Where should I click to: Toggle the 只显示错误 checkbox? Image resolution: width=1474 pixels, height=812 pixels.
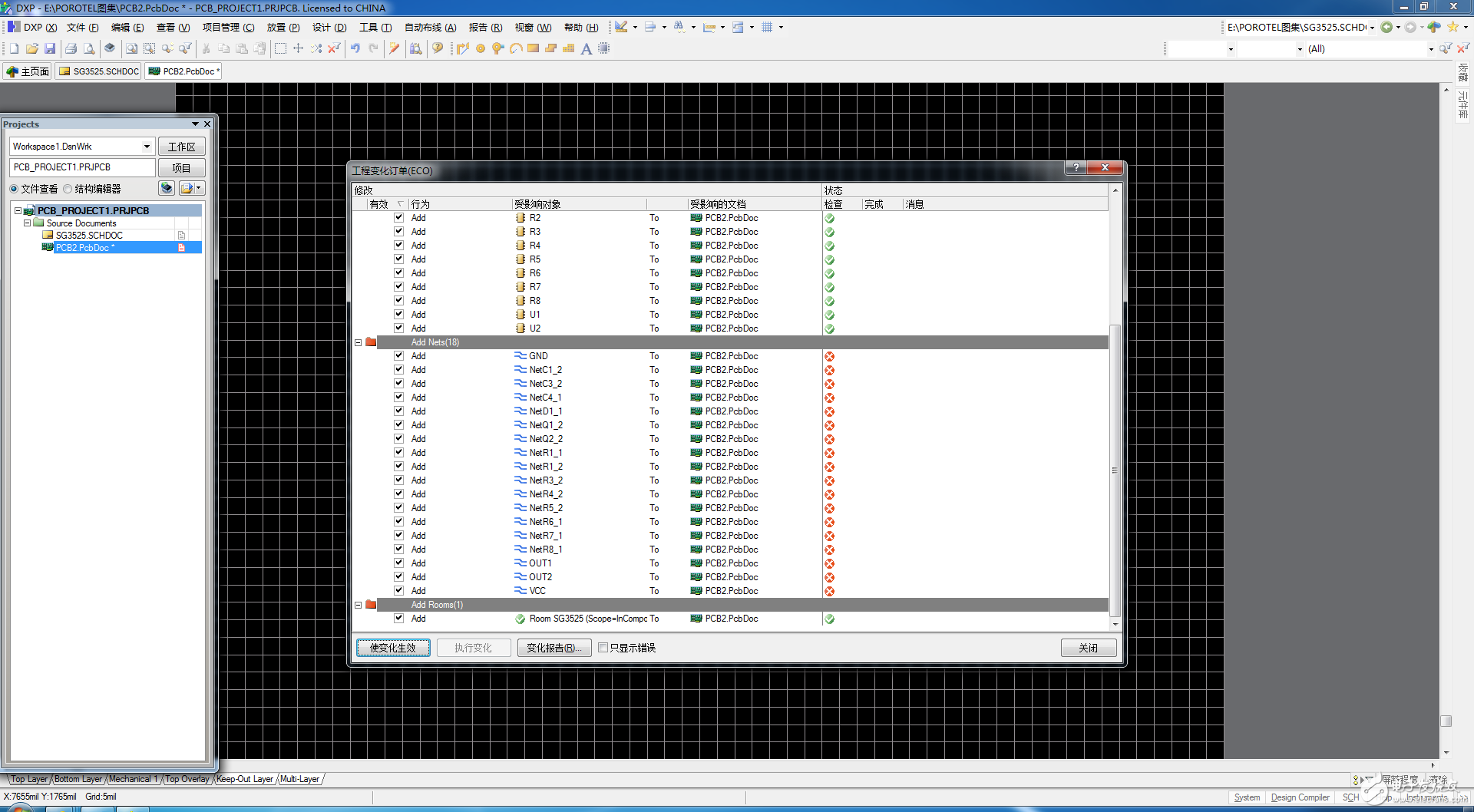pyautogui.click(x=603, y=648)
